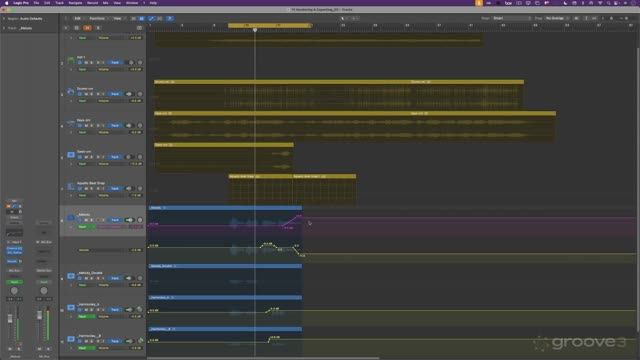The width and height of the screenshot is (640, 360).
Task: Select the _Melody_Double region header
Action: (x=225, y=266)
